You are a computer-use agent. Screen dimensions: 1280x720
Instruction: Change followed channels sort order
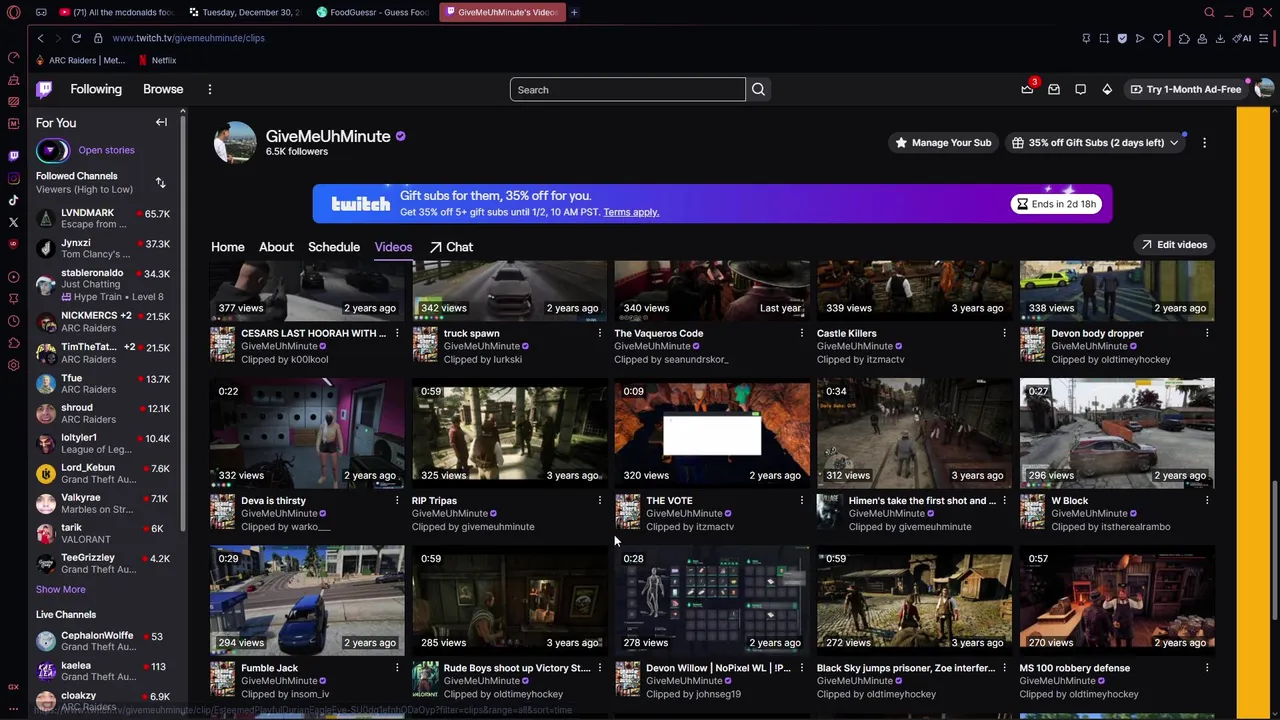[160, 182]
